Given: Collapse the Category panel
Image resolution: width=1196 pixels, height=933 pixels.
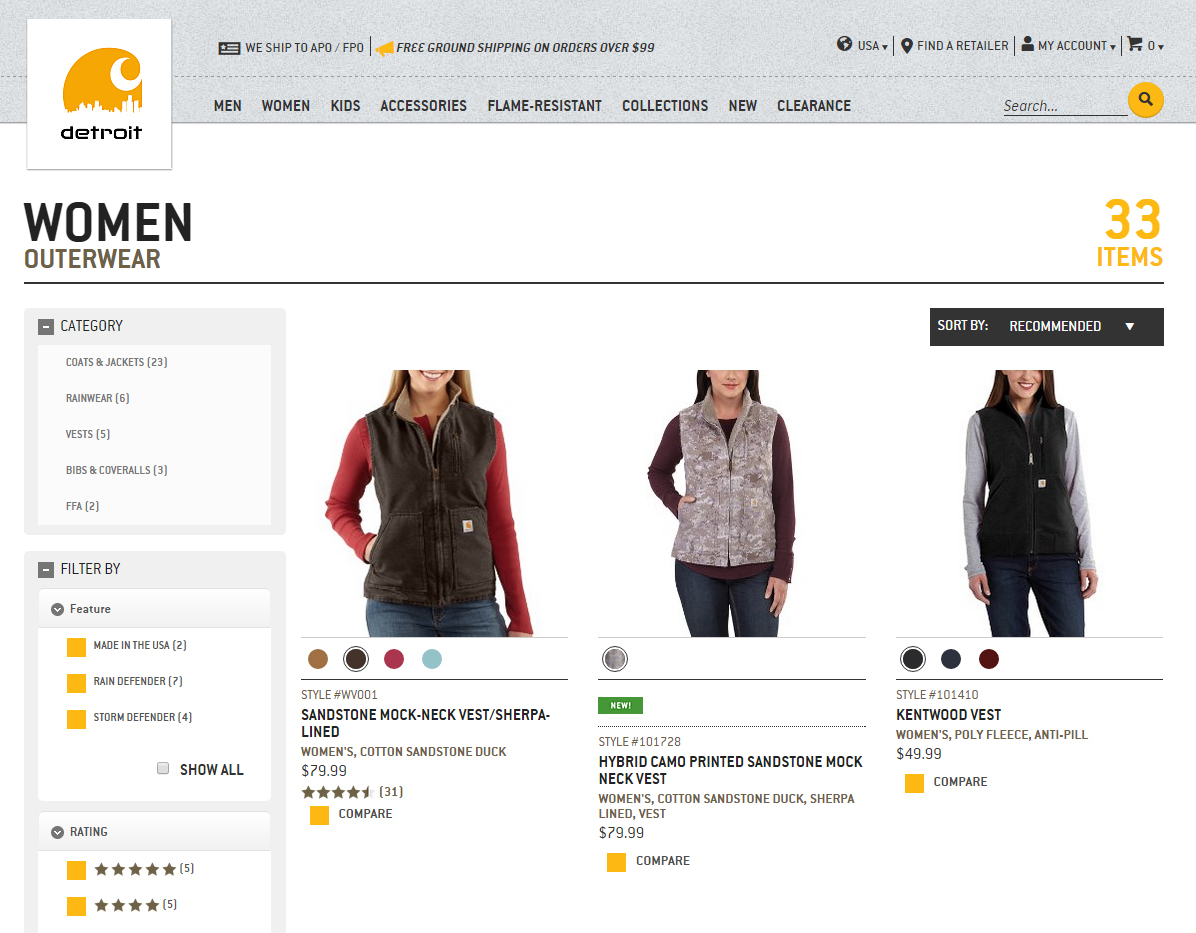Looking at the screenshot, I should [x=46, y=327].
